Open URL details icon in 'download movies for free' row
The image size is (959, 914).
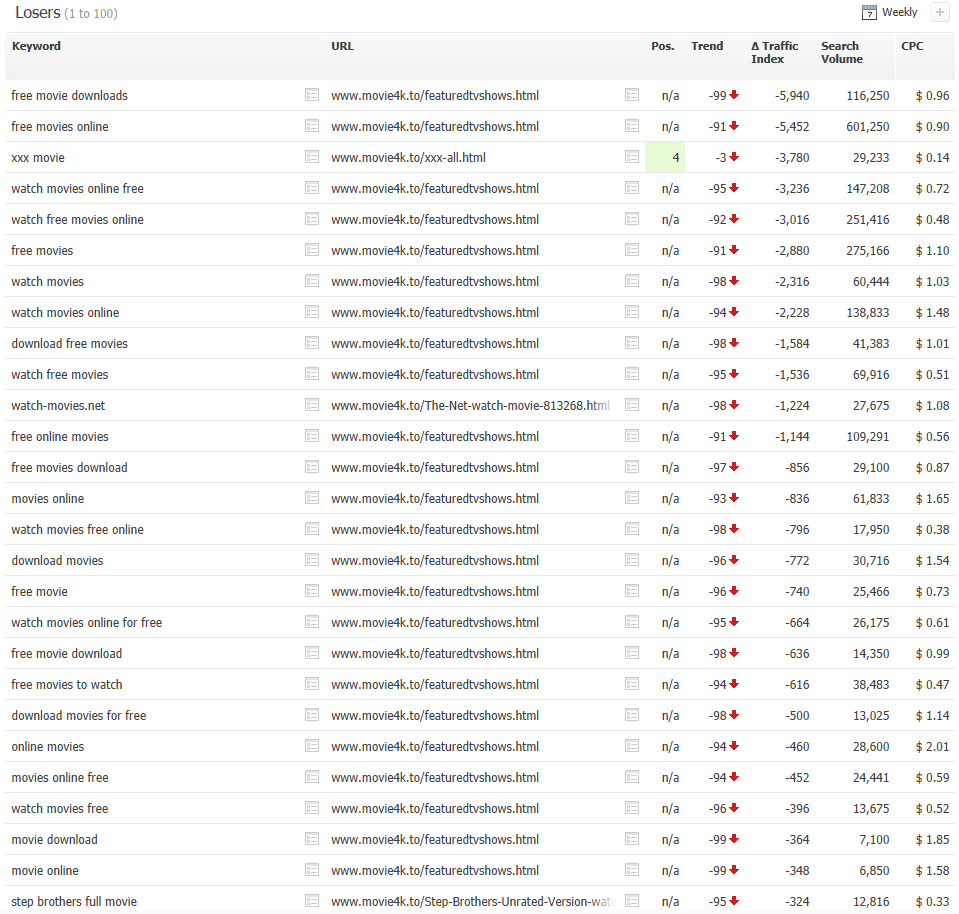(x=632, y=715)
